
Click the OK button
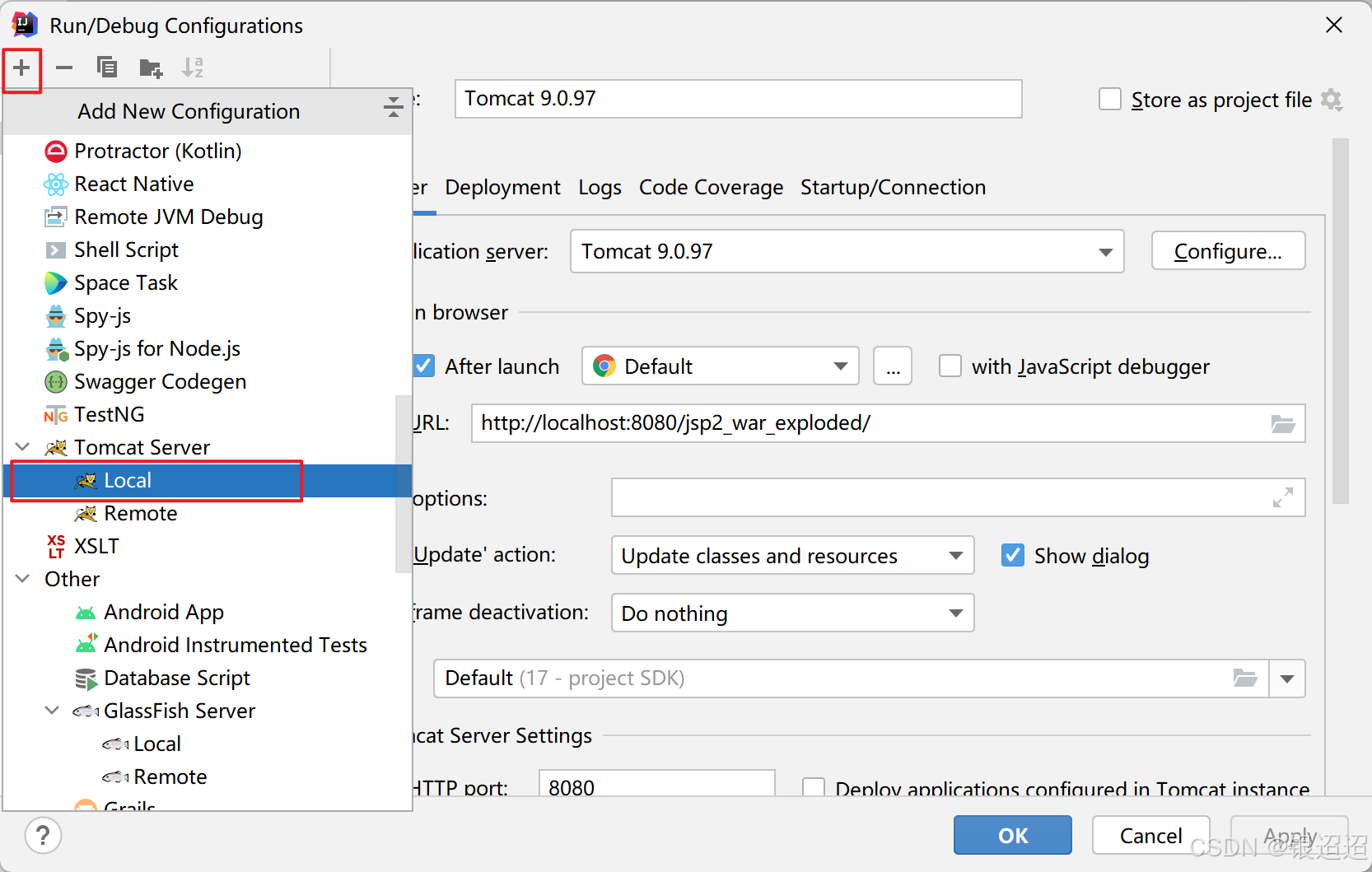[1012, 835]
